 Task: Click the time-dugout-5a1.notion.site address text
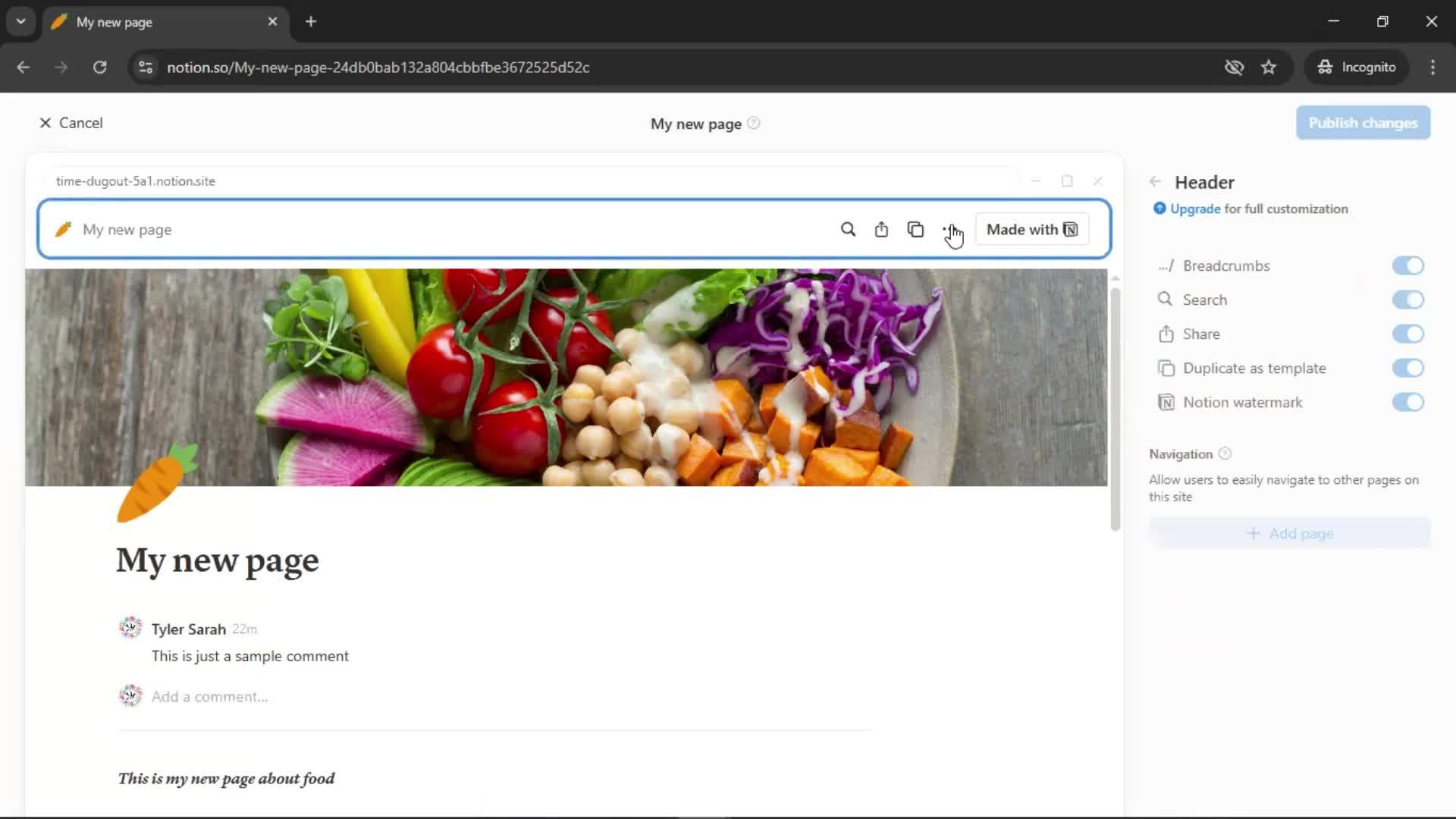click(x=136, y=180)
